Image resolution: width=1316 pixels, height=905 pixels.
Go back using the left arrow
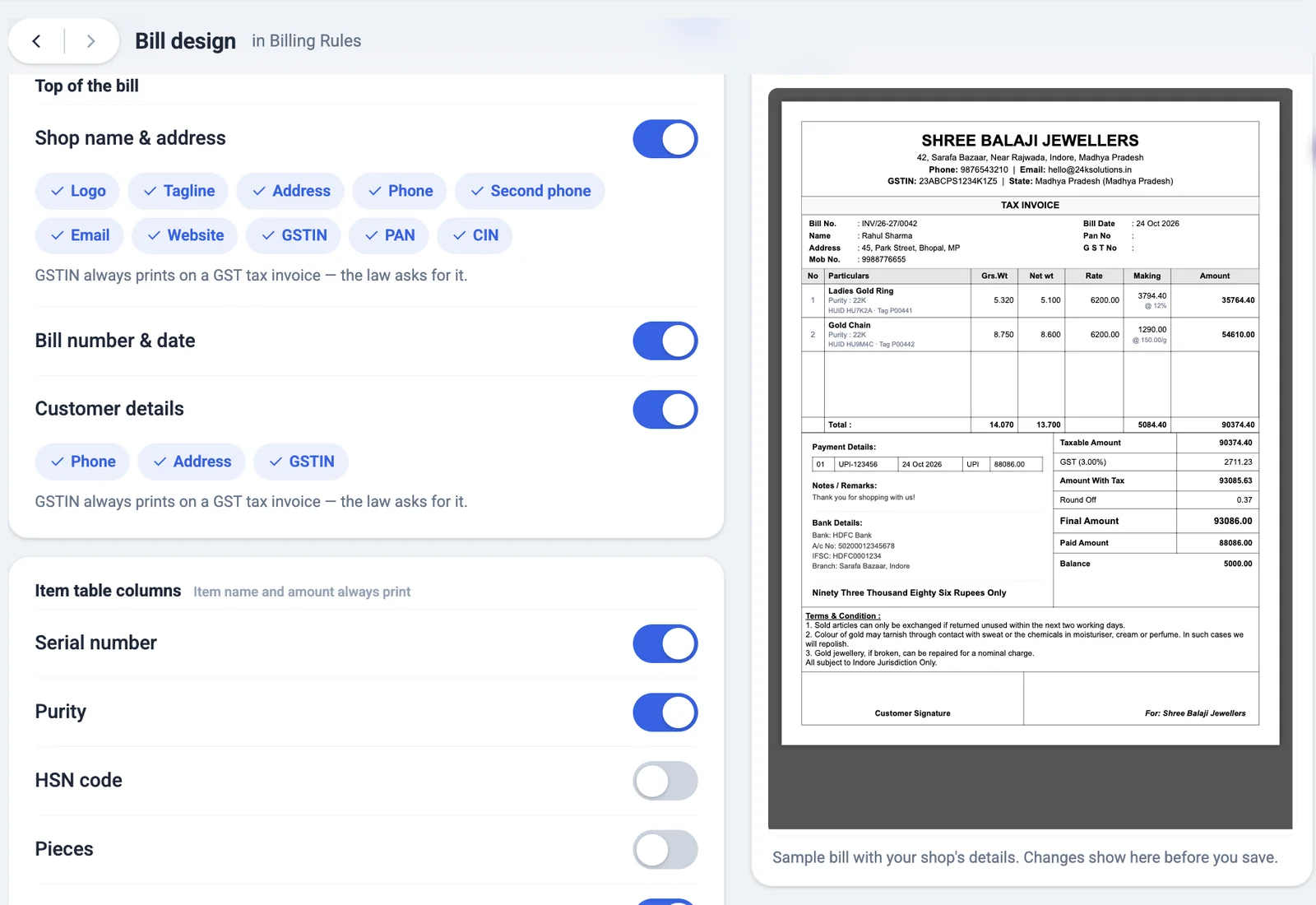[x=37, y=41]
